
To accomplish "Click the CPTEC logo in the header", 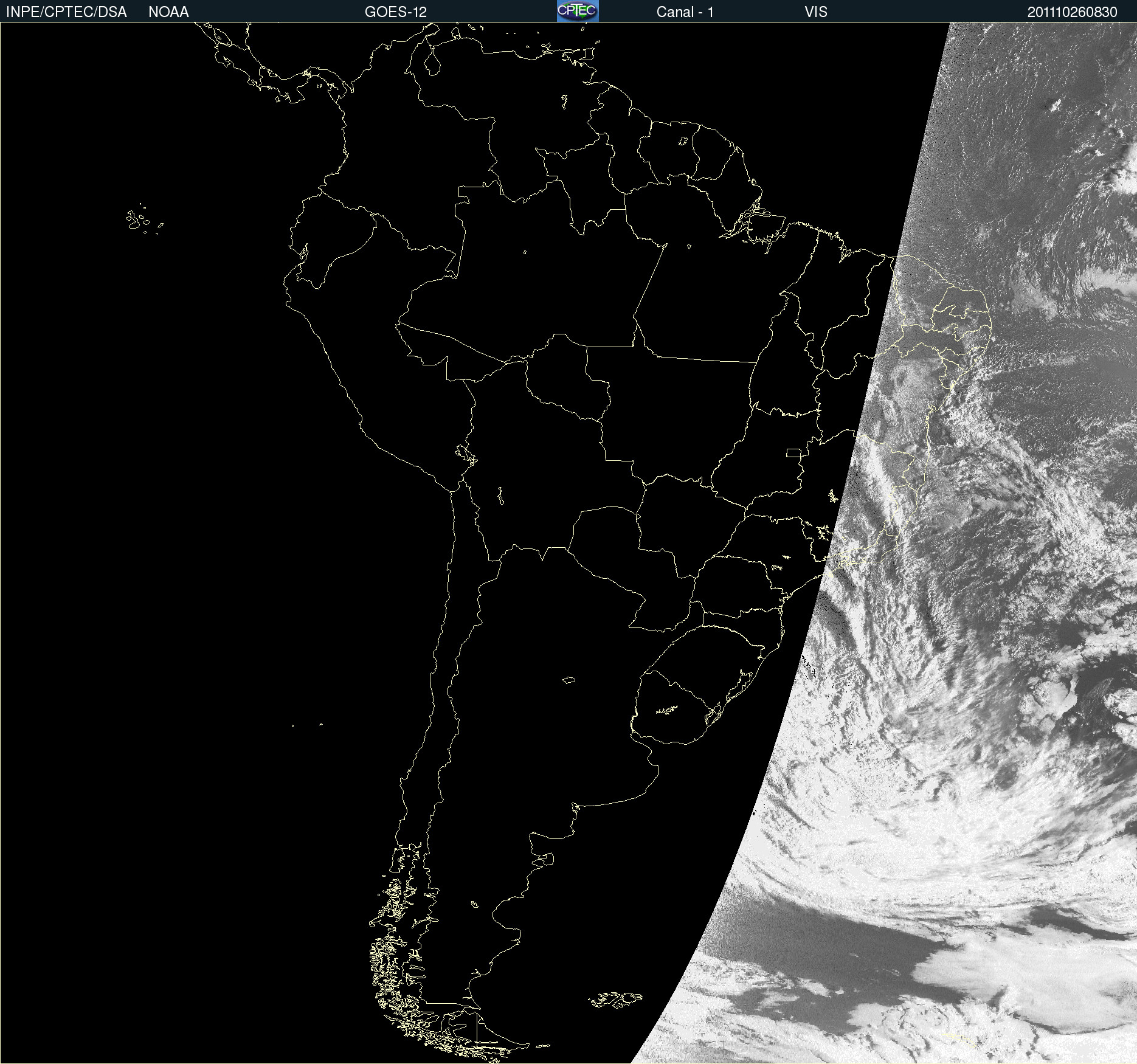I will pos(578,11).
